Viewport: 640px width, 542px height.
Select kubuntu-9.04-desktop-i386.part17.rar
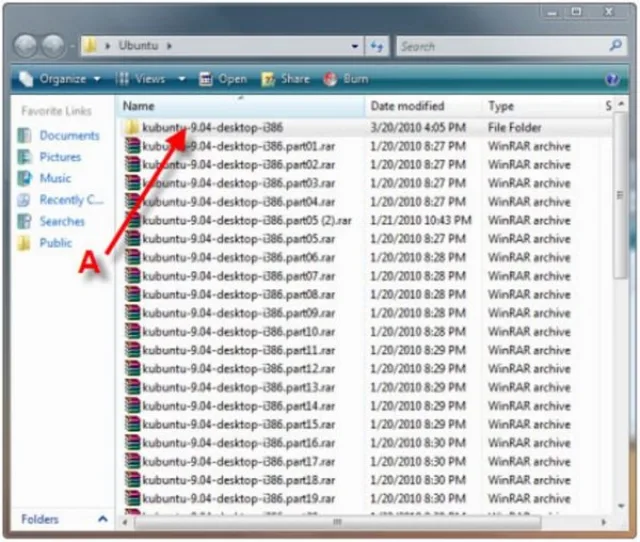pos(238,462)
